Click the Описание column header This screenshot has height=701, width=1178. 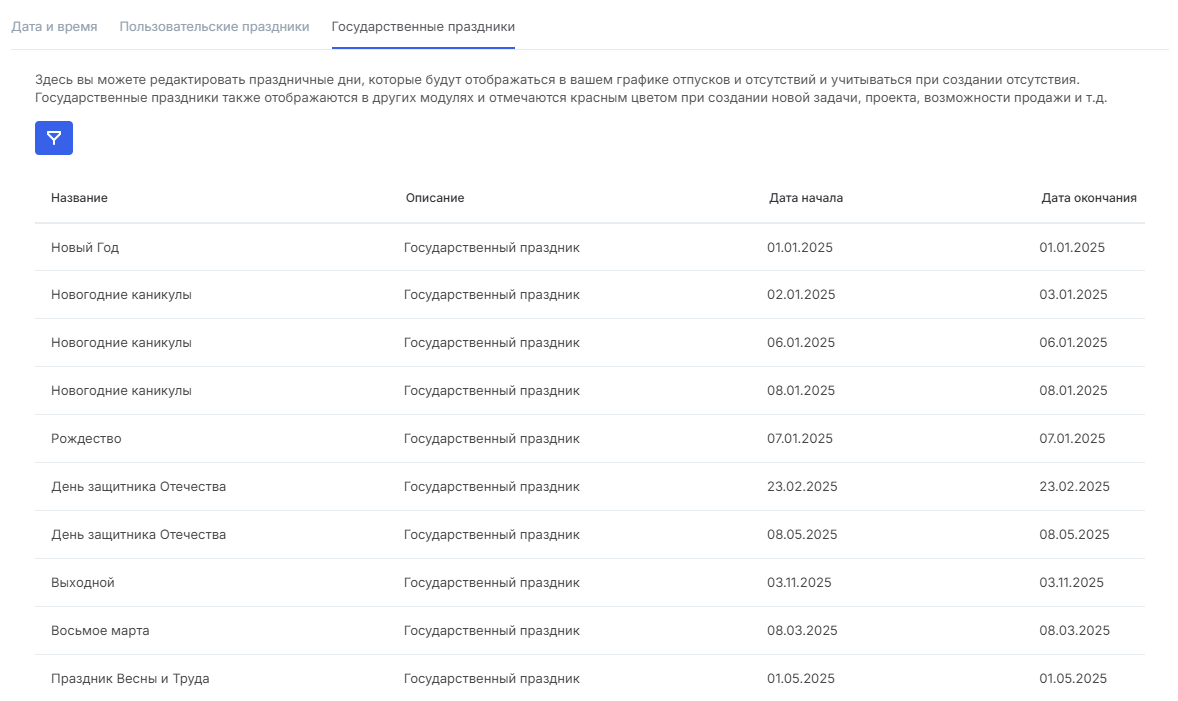[435, 198]
